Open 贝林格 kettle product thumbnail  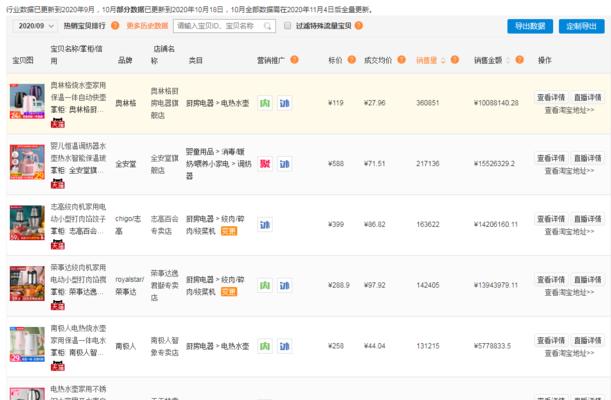point(27,101)
